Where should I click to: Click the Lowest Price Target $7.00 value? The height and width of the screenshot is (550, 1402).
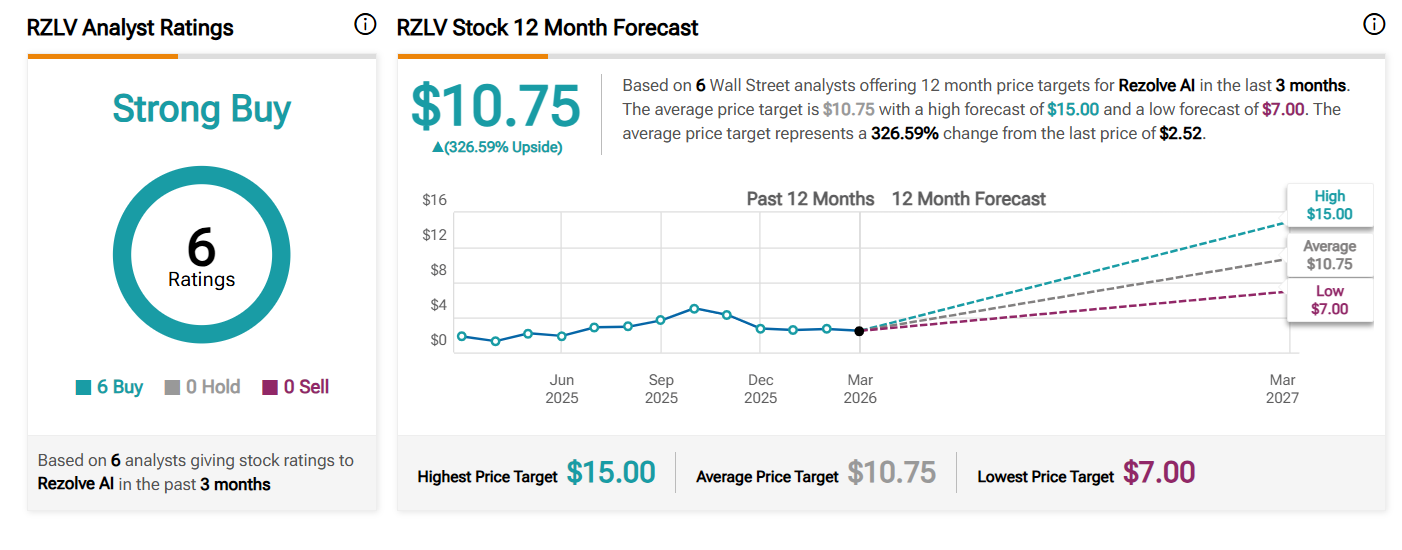(x=1158, y=472)
